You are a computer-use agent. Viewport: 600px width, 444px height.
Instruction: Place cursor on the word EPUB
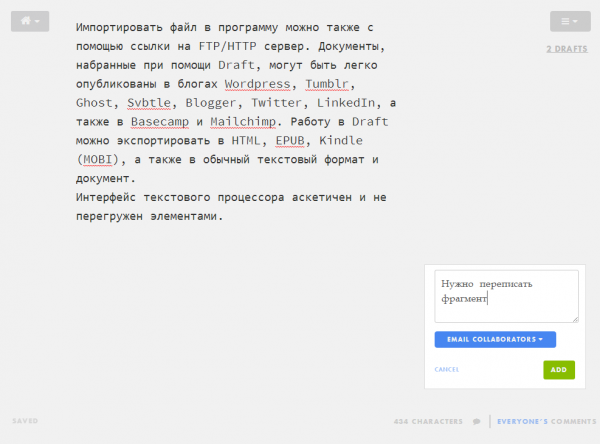click(292, 138)
